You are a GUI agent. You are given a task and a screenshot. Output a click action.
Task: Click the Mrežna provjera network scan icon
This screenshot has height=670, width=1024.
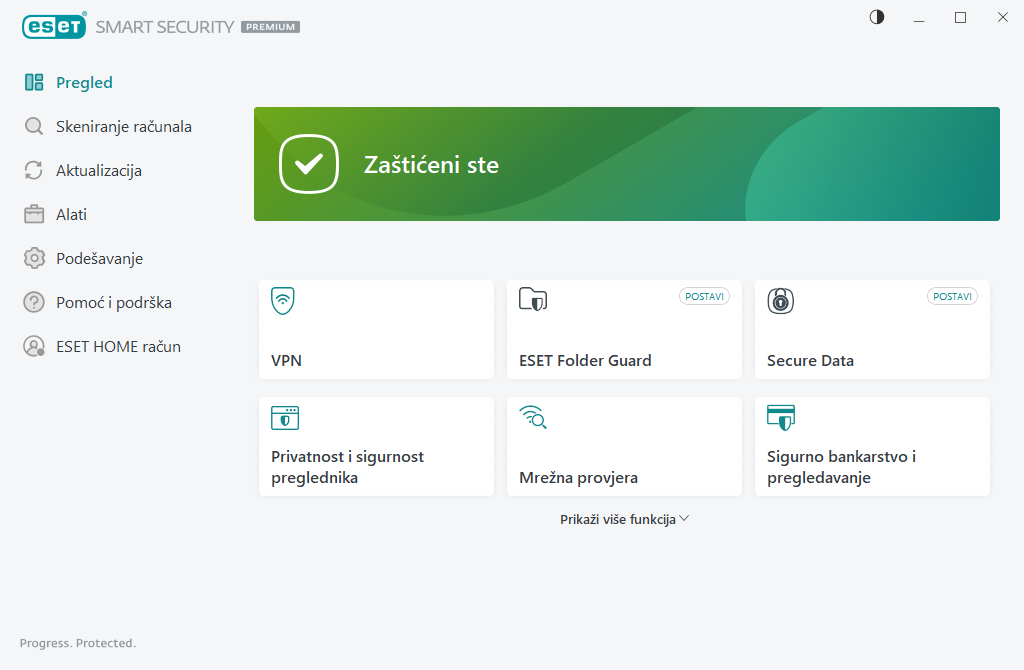(x=533, y=418)
